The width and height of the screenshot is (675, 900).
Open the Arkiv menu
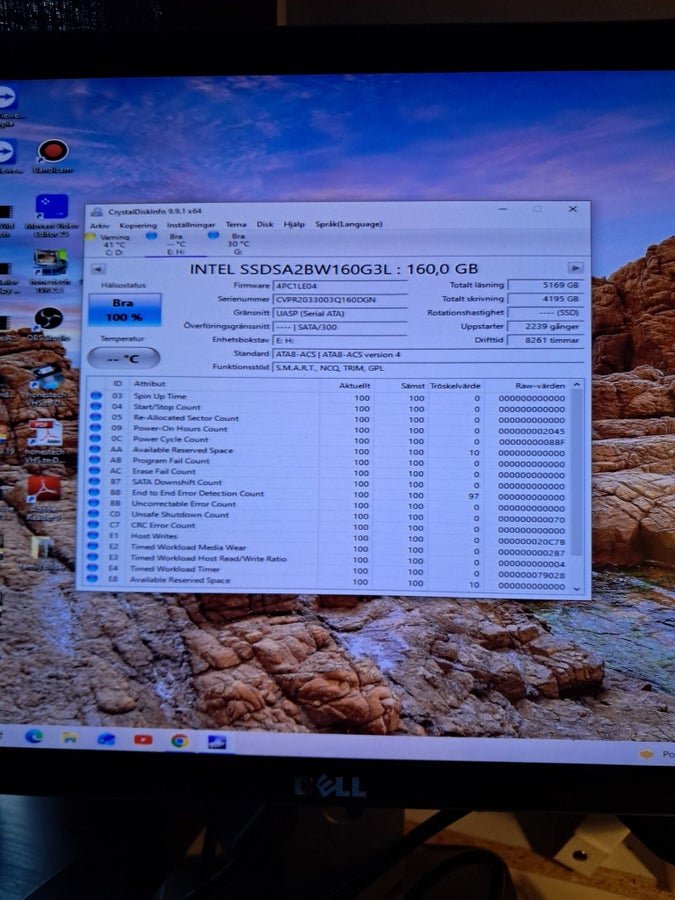coord(99,225)
